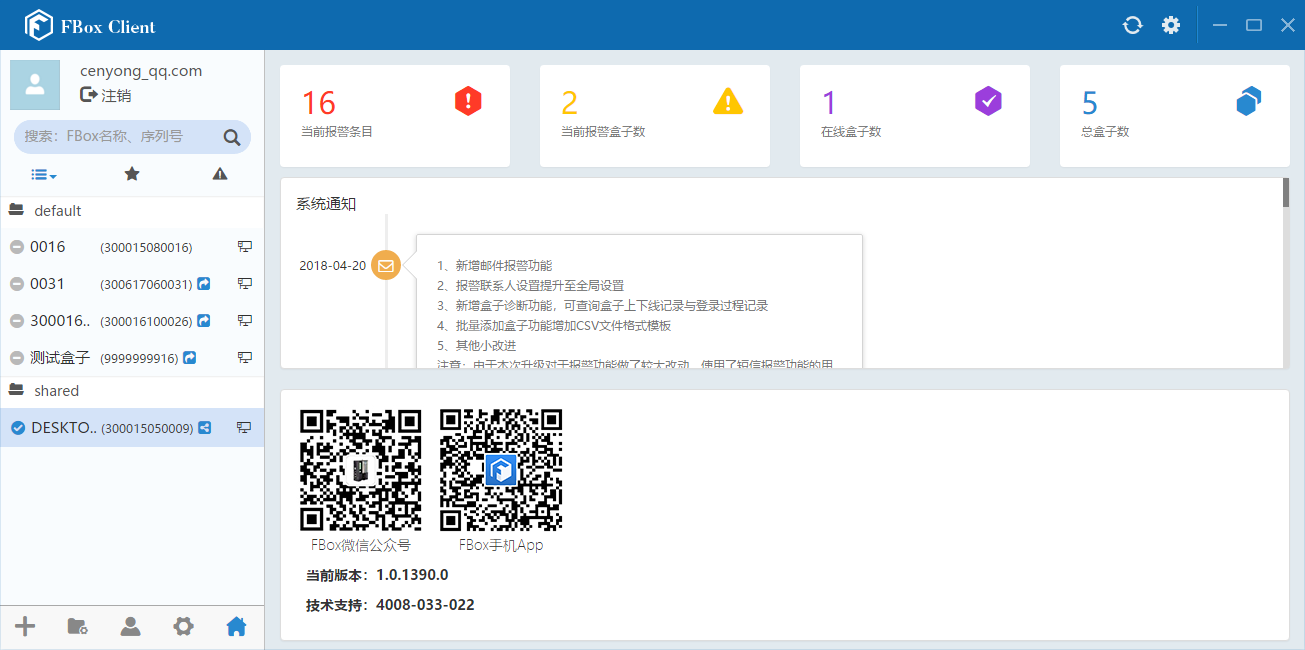The height and width of the screenshot is (650, 1305).
Task: Open the 总盒子数 card showing 5
Action: click(1175, 116)
